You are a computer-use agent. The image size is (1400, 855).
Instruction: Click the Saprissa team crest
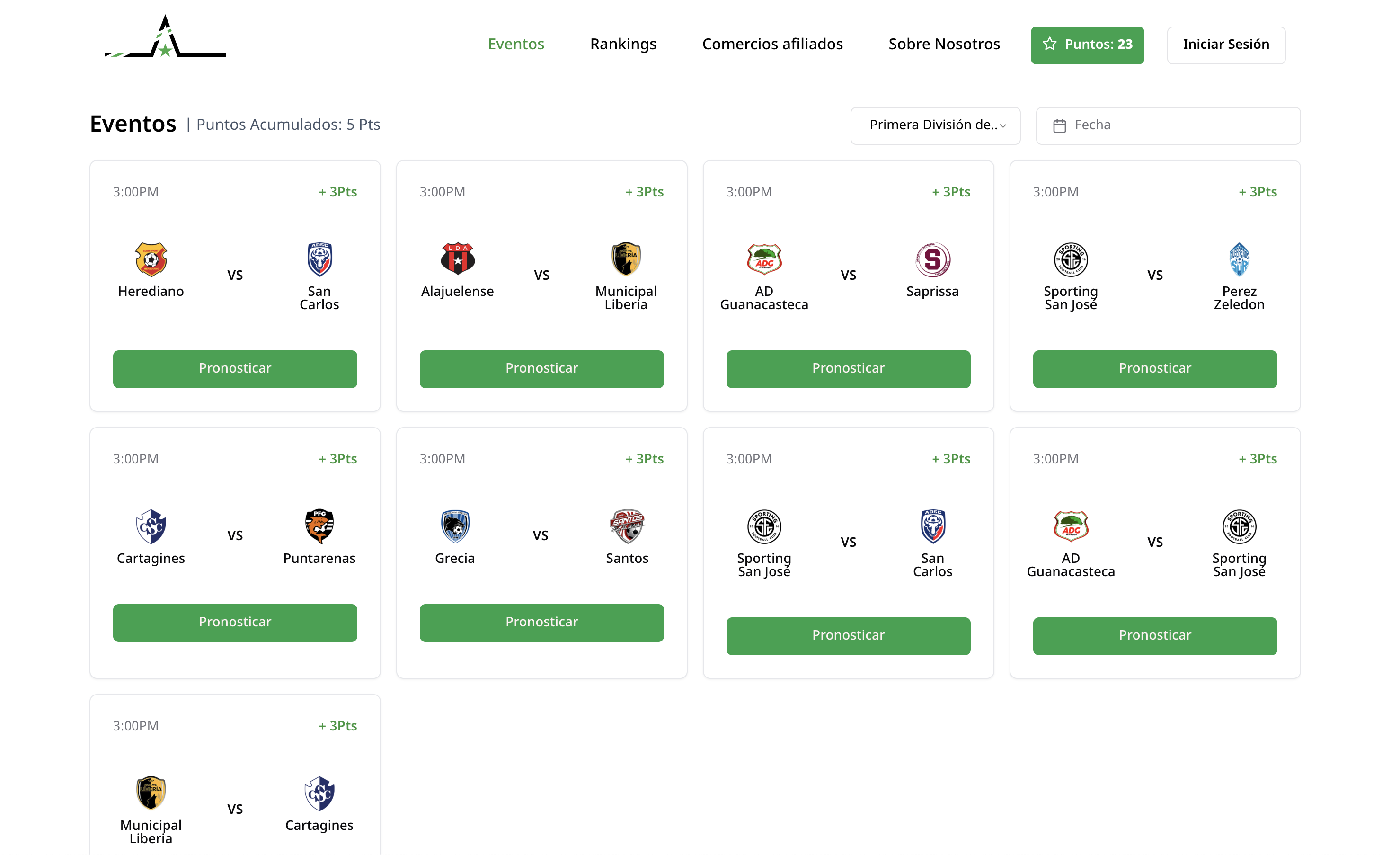tap(932, 259)
